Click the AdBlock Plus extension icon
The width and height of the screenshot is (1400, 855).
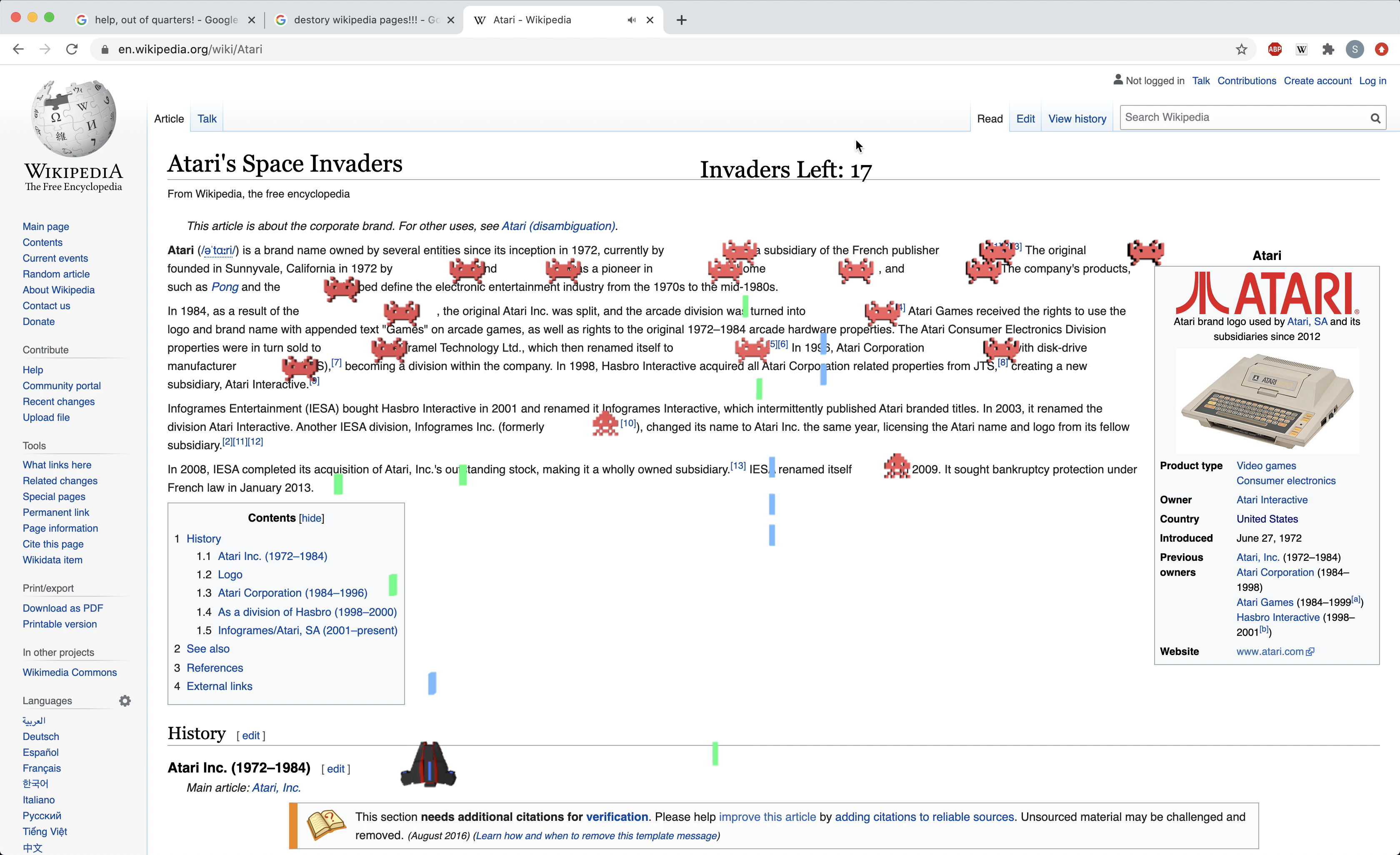[x=1275, y=50]
